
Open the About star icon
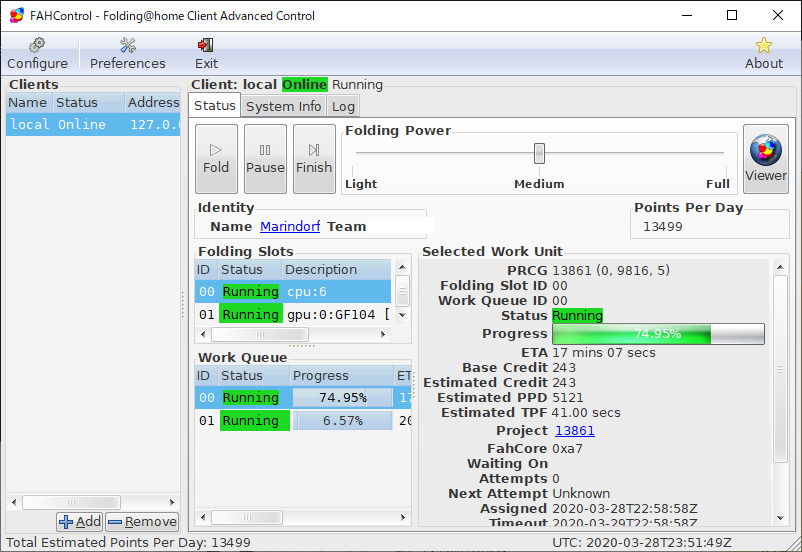[763, 53]
